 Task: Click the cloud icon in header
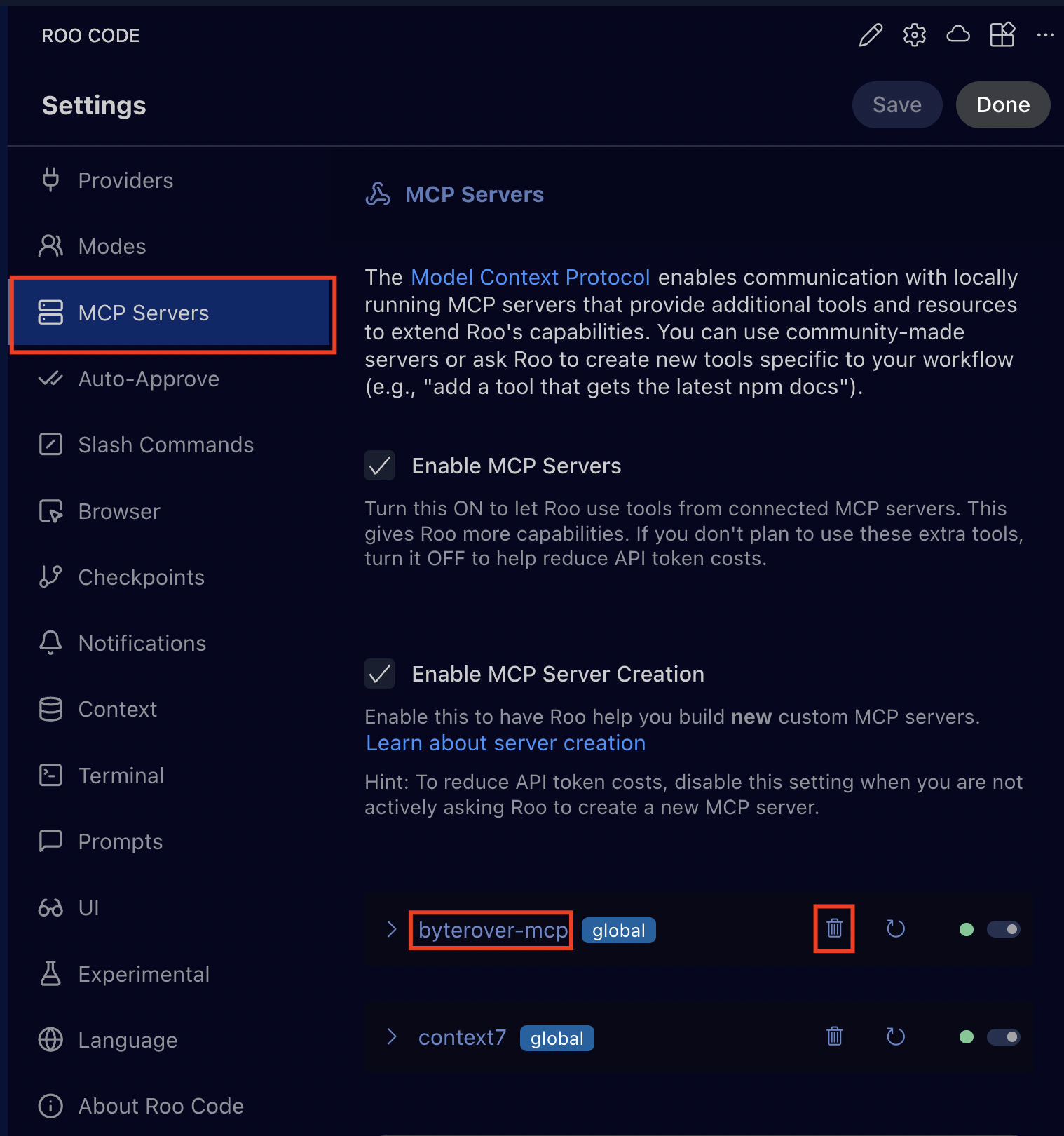[x=958, y=34]
